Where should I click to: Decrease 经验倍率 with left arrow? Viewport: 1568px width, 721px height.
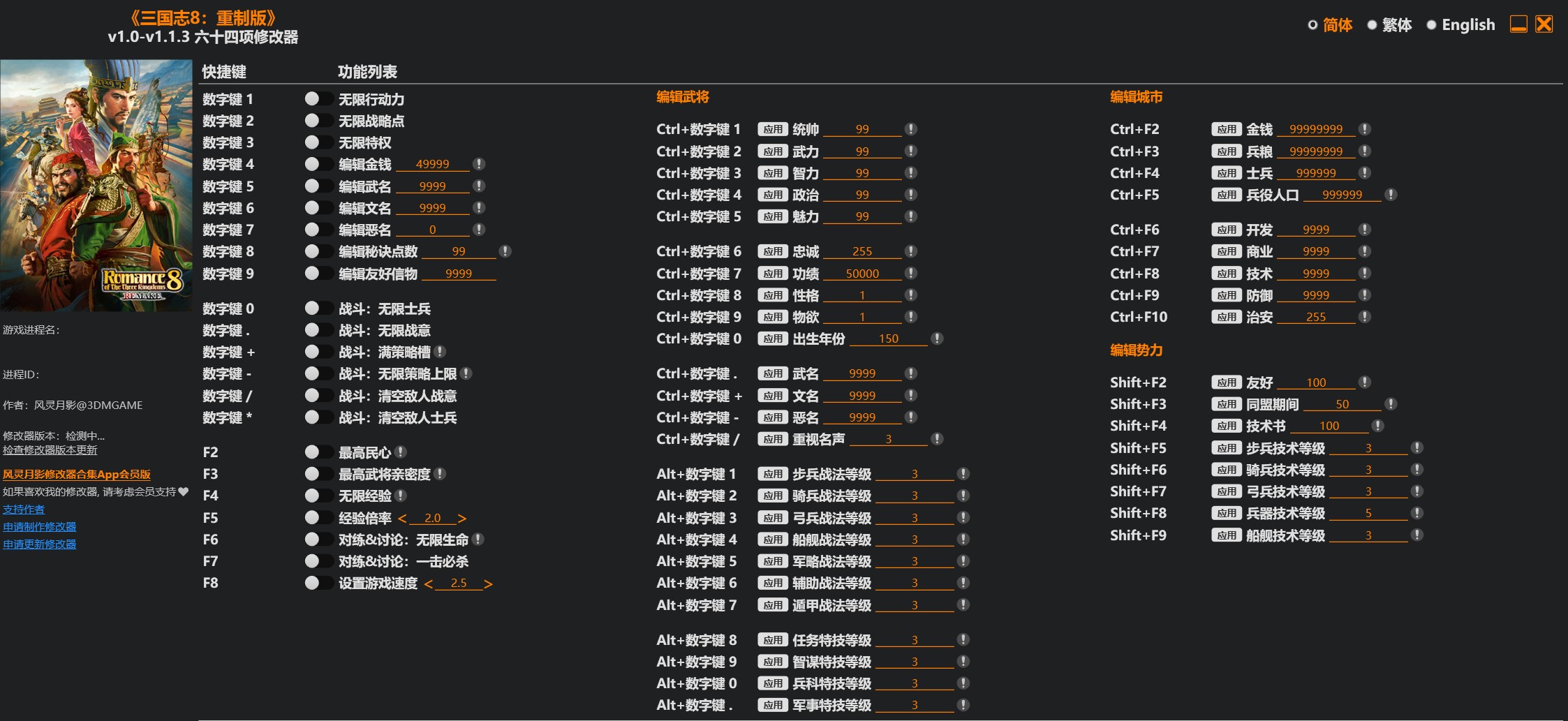click(402, 518)
